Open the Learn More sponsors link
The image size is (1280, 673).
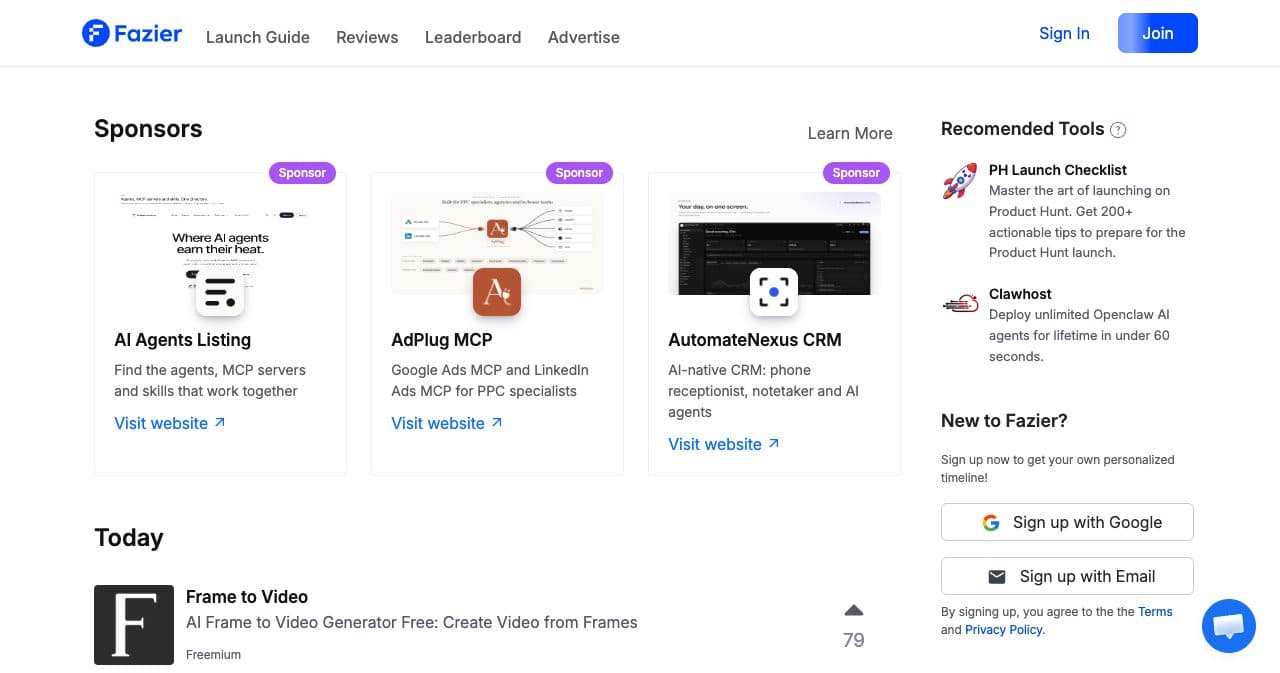coord(850,133)
